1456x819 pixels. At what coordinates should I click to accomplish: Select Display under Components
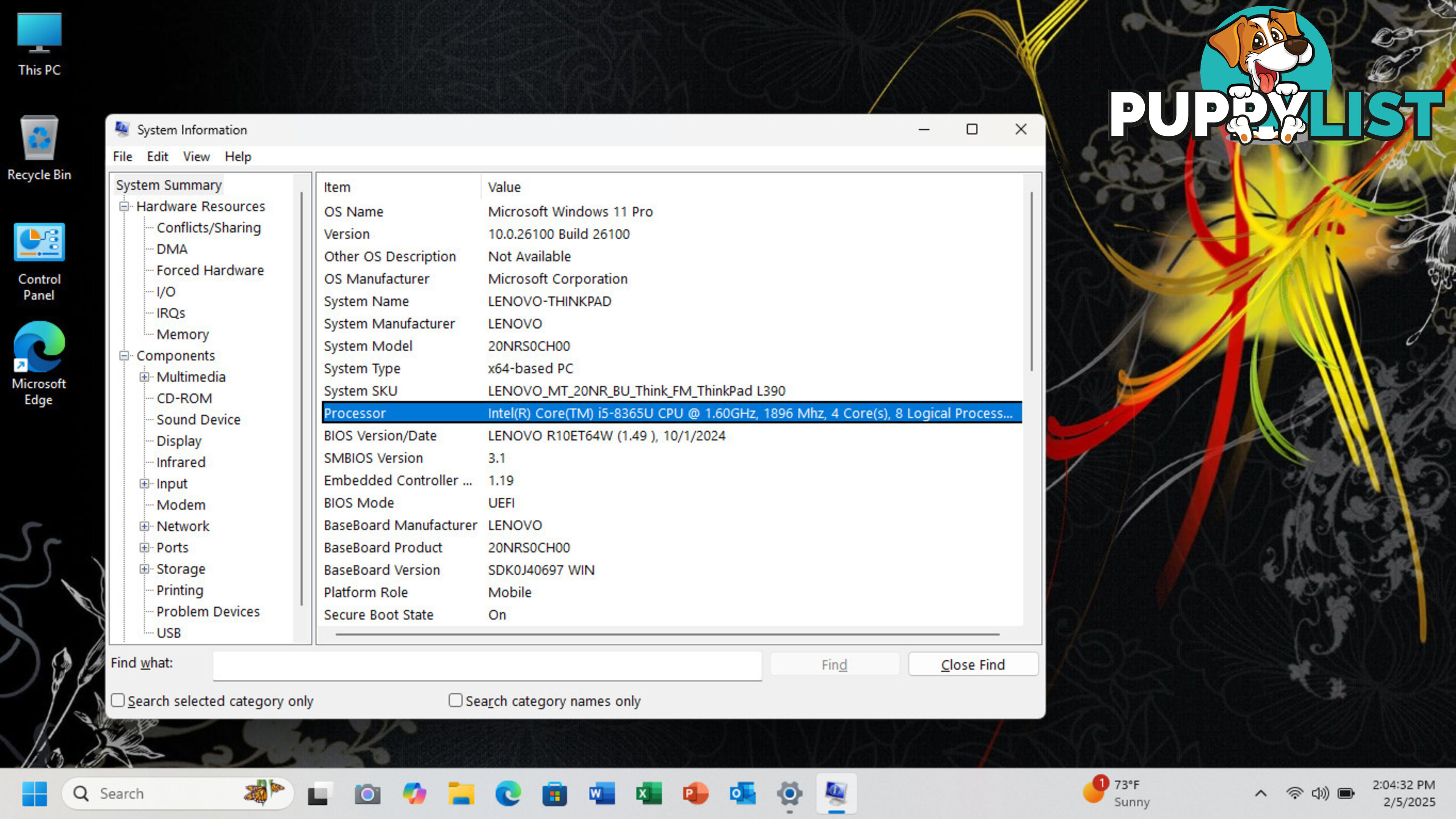point(179,441)
